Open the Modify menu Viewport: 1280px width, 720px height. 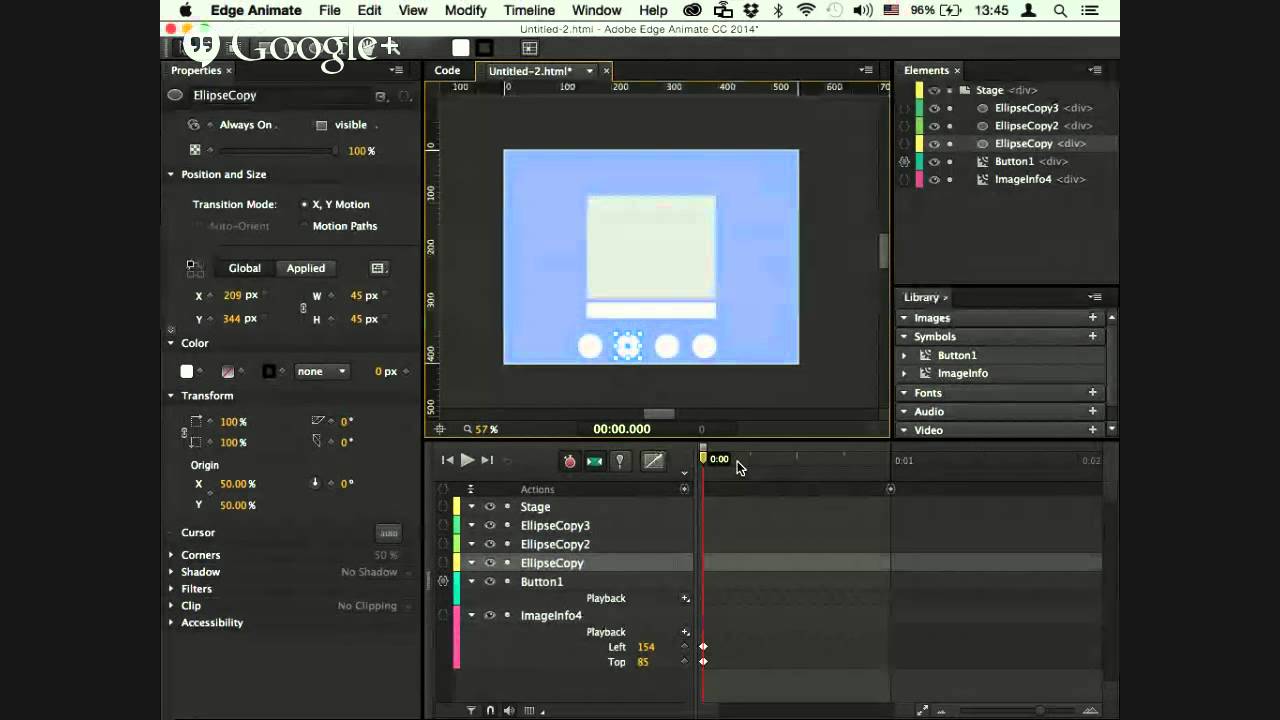(466, 10)
